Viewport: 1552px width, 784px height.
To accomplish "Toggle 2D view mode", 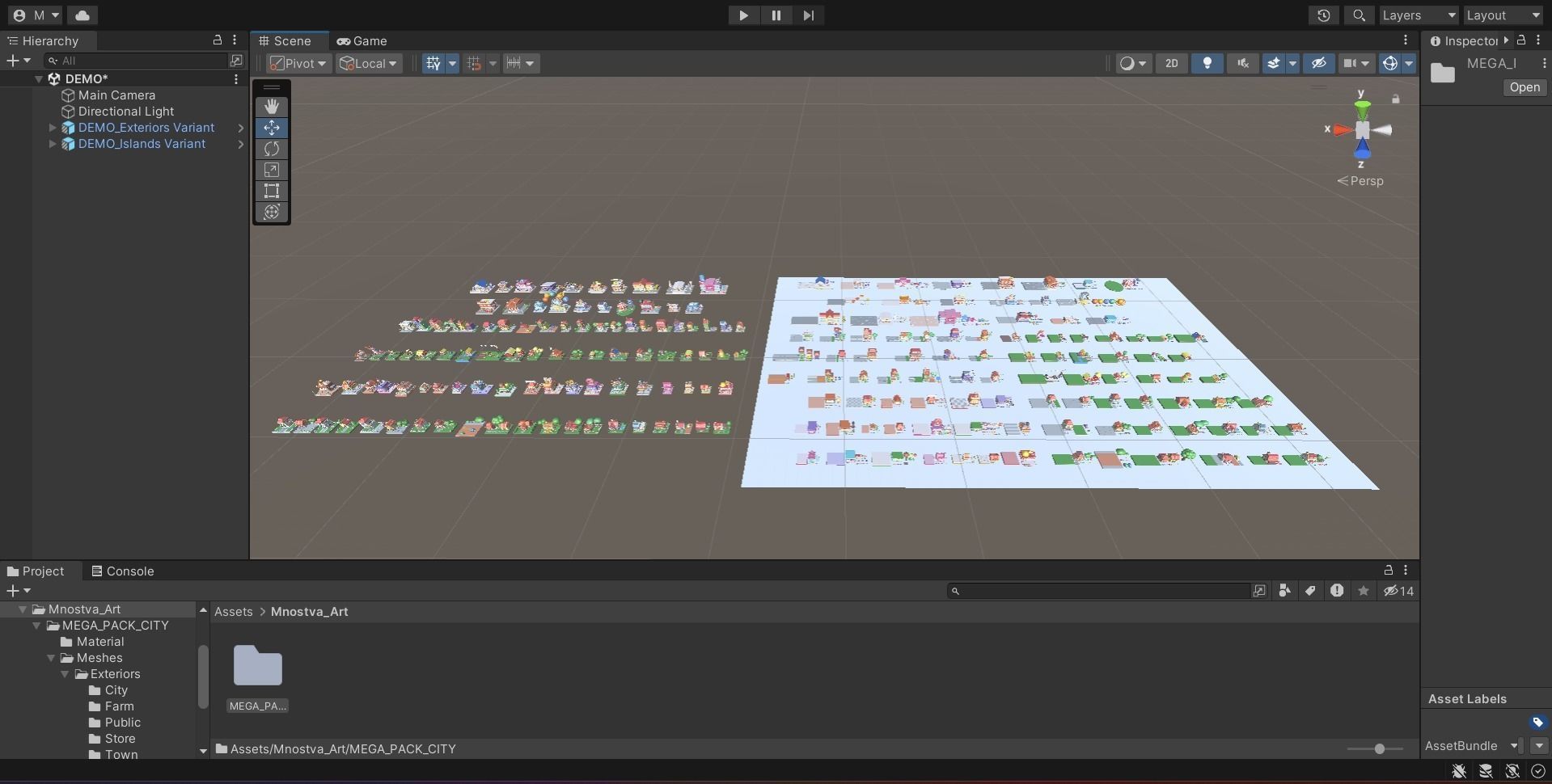I will click(x=1171, y=63).
